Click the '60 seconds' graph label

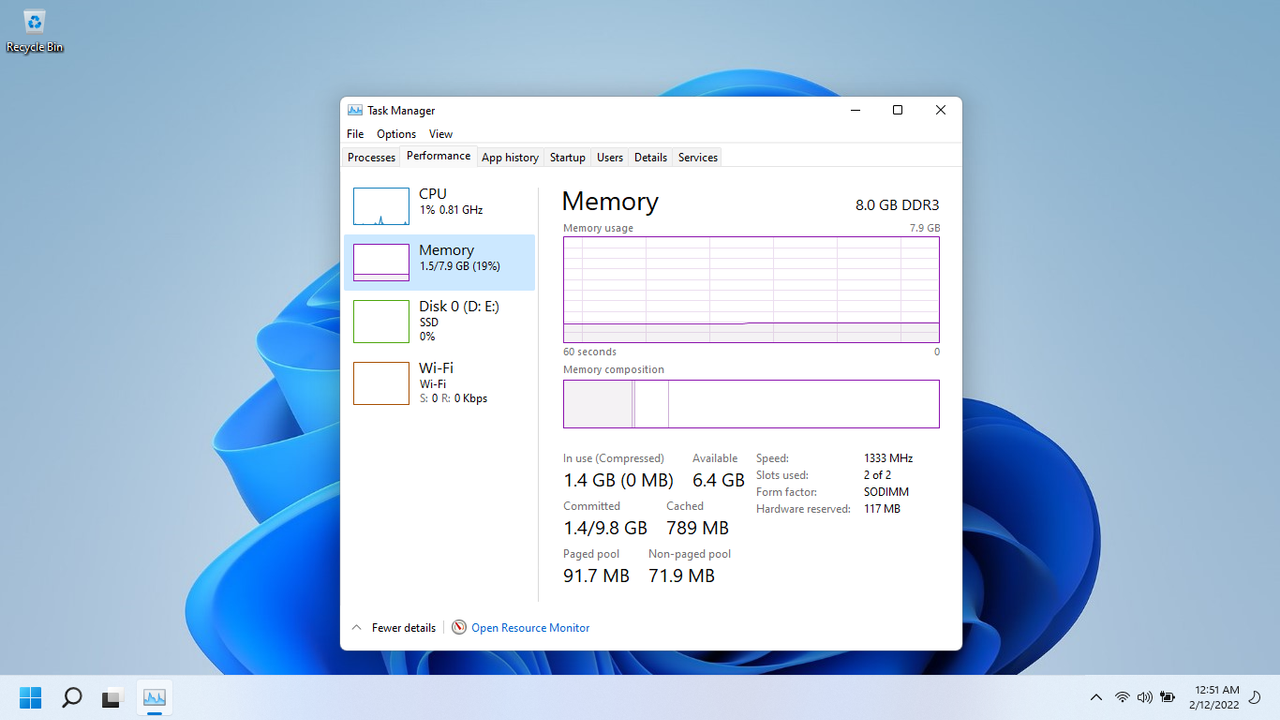click(x=590, y=352)
